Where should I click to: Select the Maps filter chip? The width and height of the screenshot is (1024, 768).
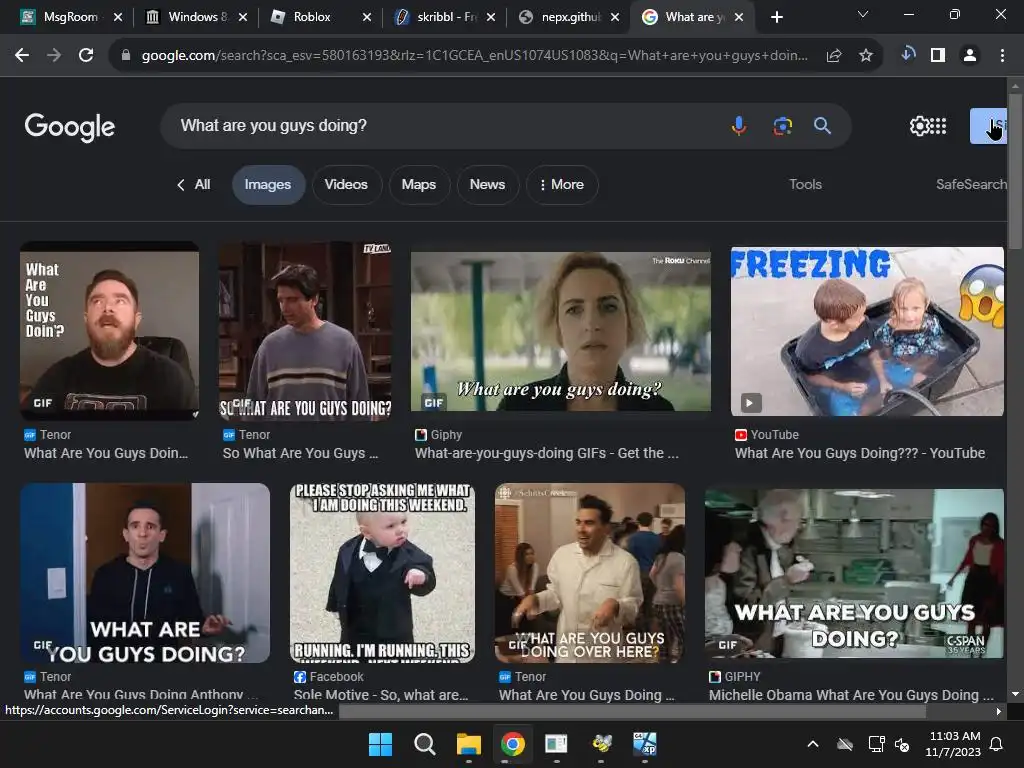(419, 185)
